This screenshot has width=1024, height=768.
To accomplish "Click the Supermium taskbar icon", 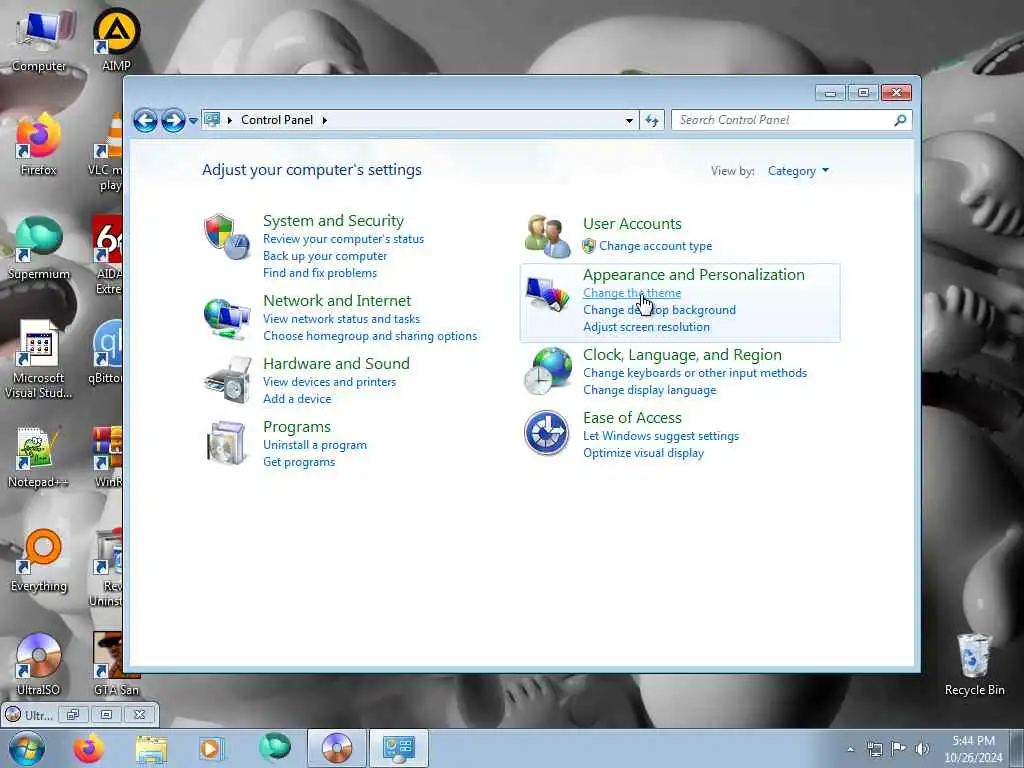I will click(x=275, y=747).
